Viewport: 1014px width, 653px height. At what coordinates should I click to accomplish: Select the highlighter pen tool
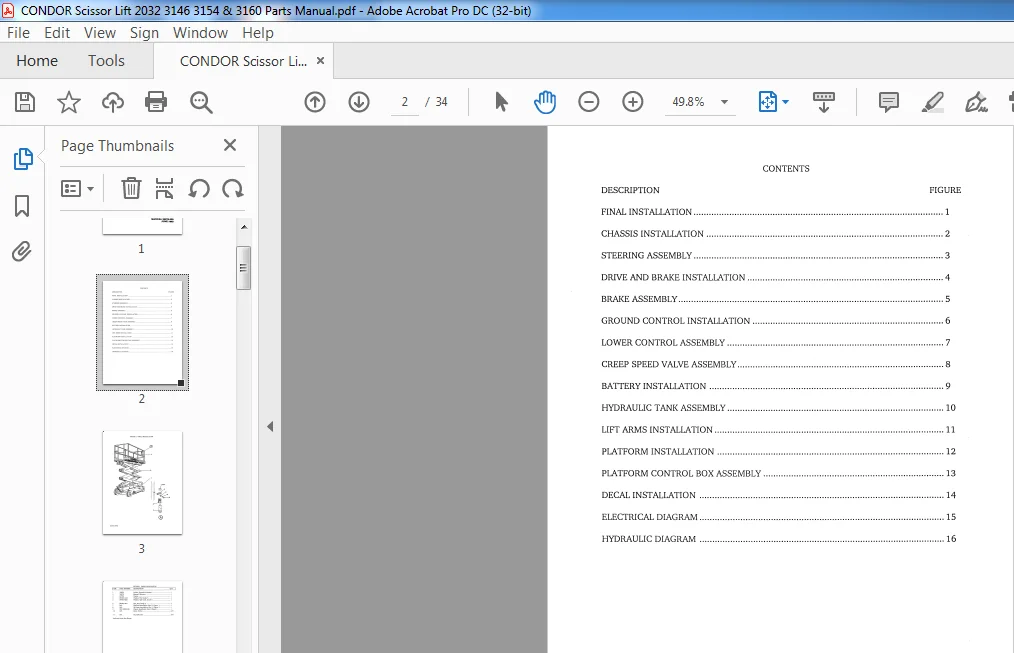point(933,102)
